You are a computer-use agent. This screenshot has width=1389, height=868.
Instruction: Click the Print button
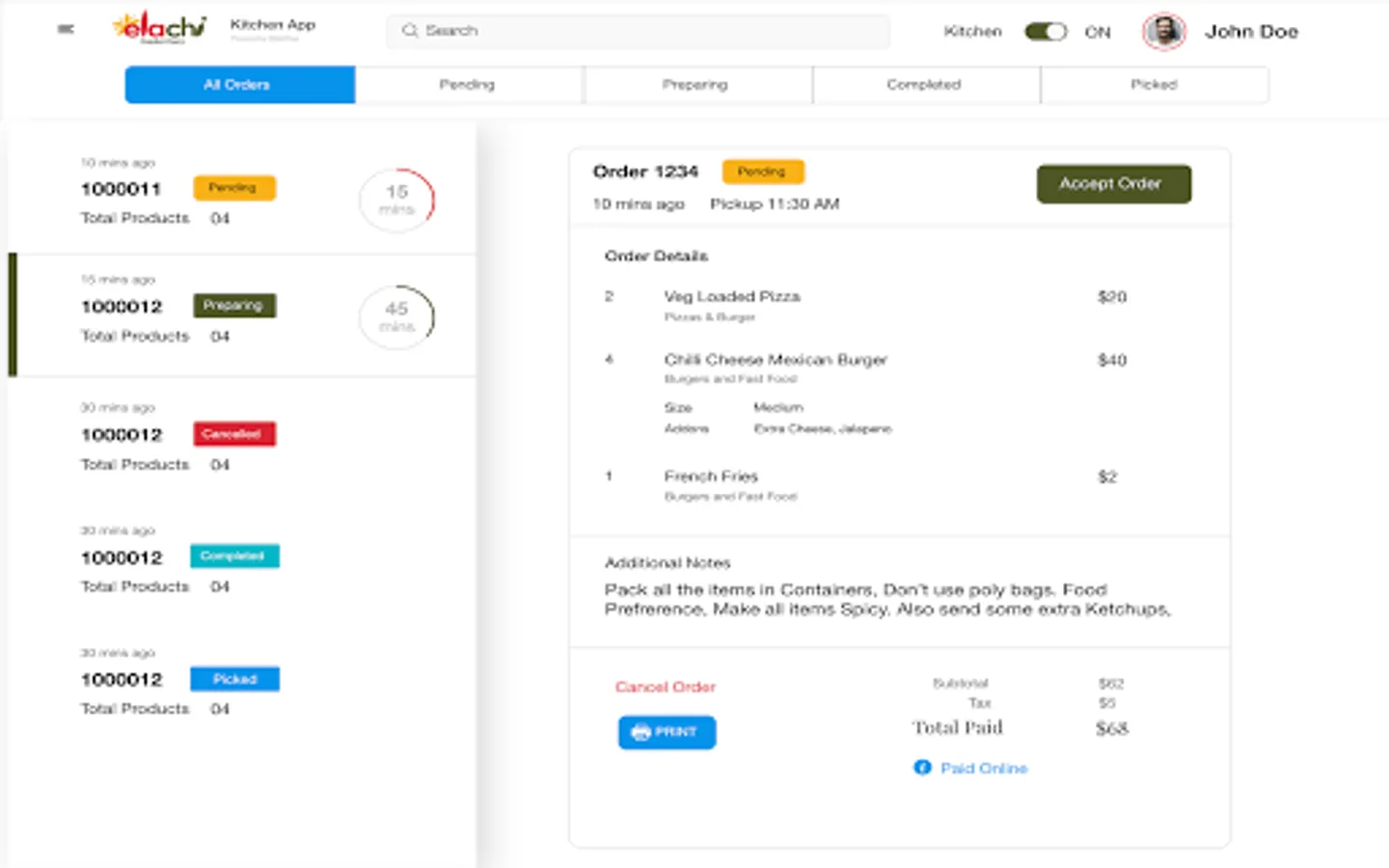(x=667, y=732)
